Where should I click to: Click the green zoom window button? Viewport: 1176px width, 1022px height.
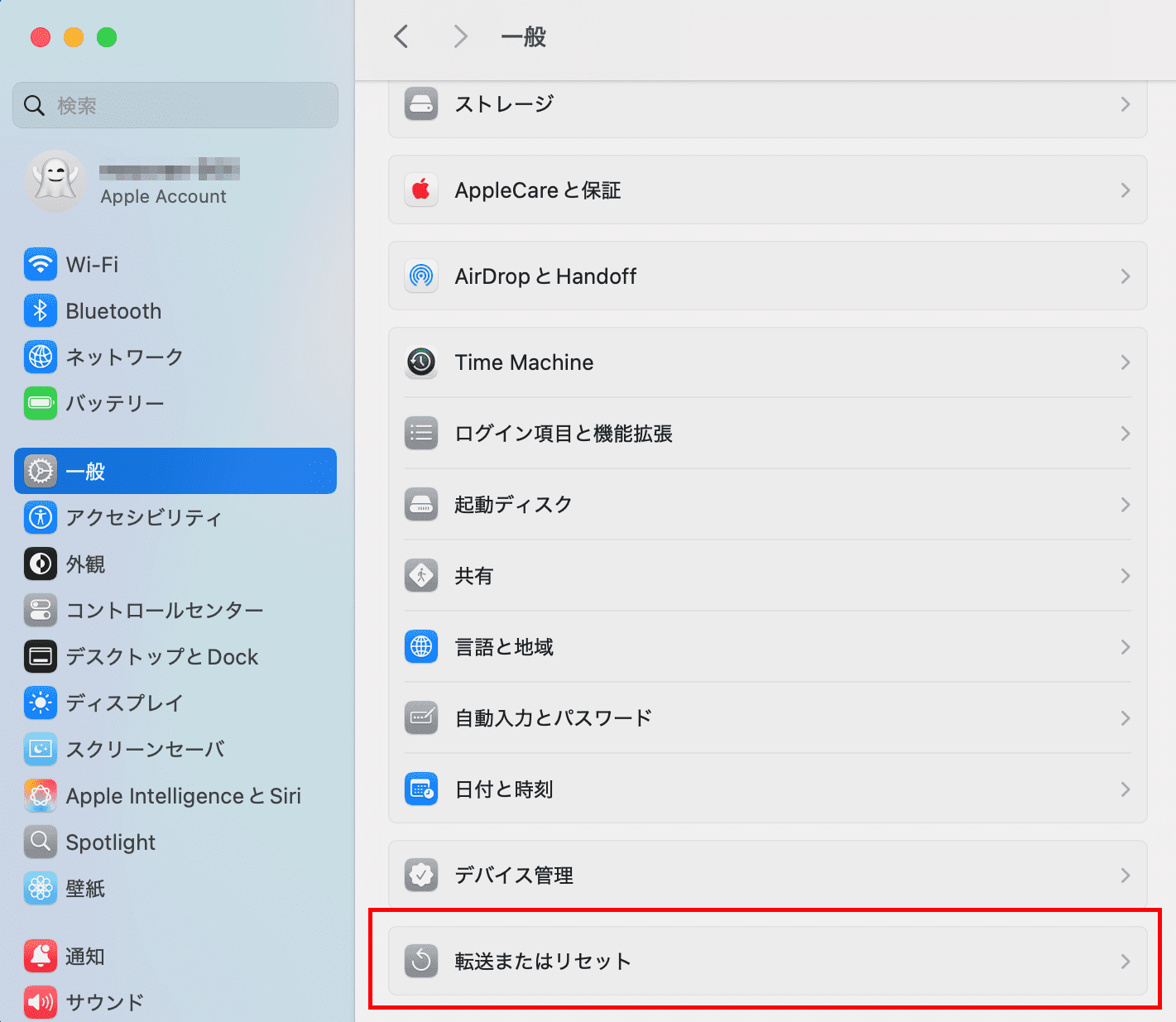(107, 37)
